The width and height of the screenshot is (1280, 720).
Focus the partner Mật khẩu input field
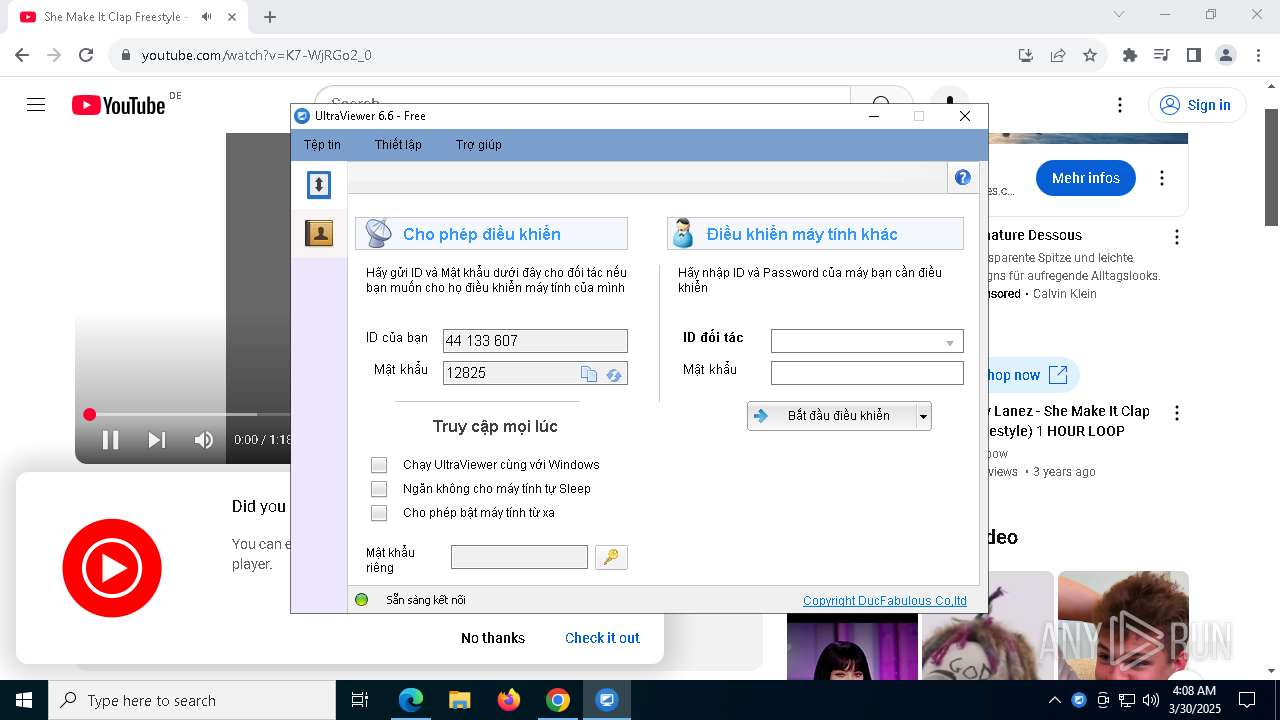pos(867,373)
